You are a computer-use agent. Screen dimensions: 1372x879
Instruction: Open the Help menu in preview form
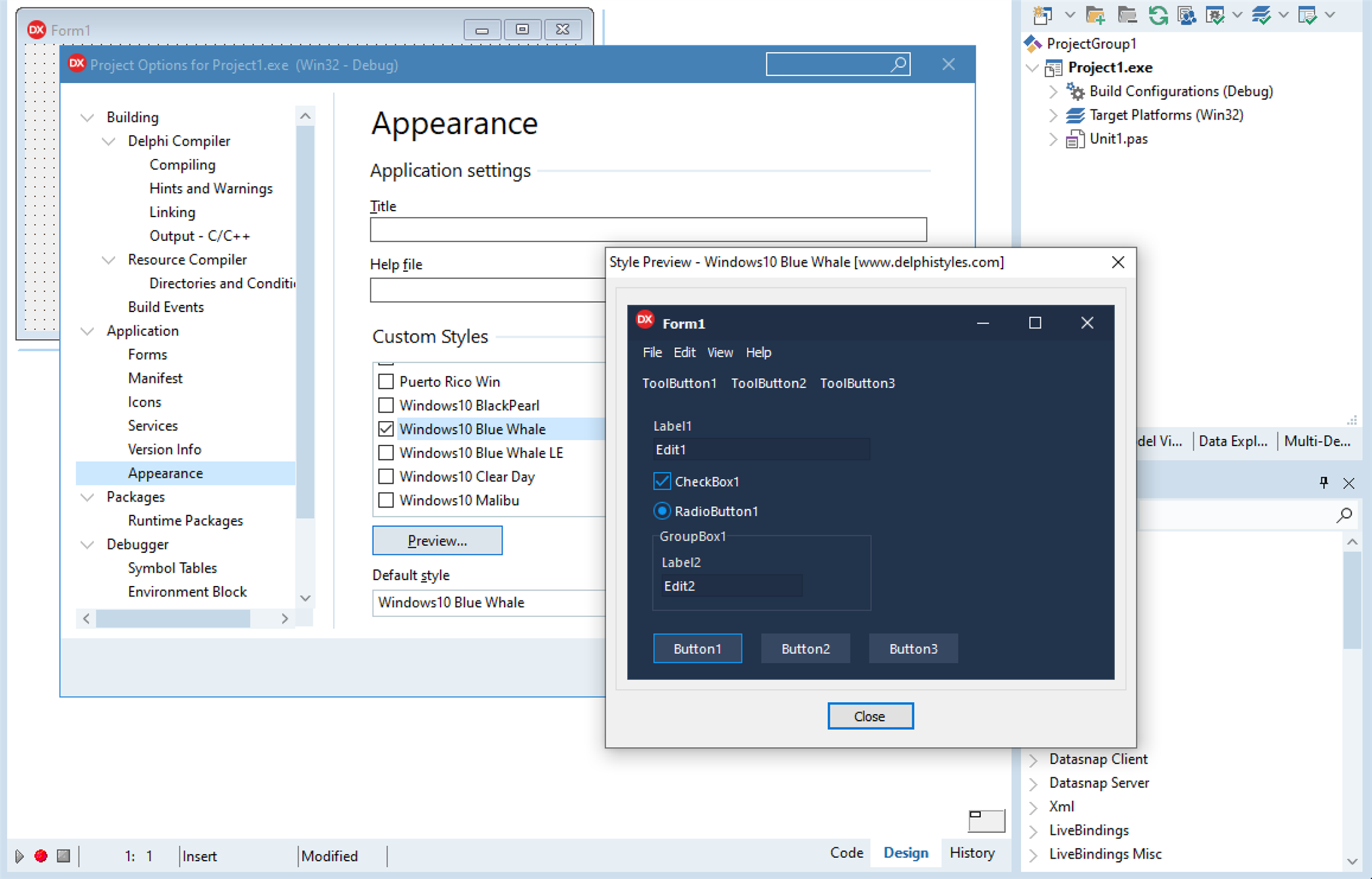[759, 352]
